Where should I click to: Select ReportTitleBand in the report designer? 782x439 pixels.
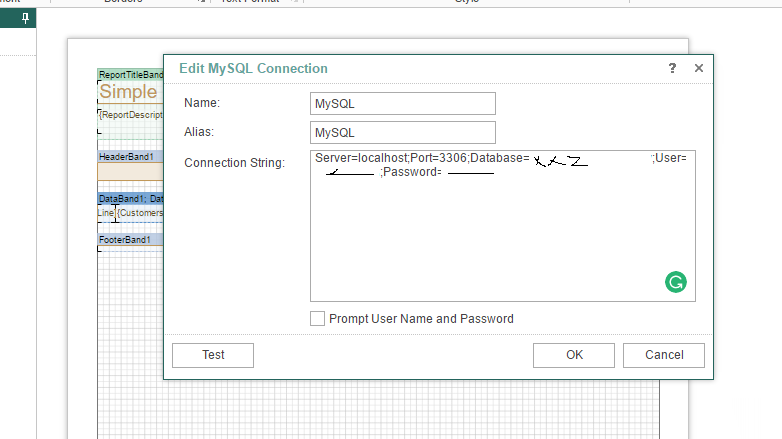click(x=131, y=75)
